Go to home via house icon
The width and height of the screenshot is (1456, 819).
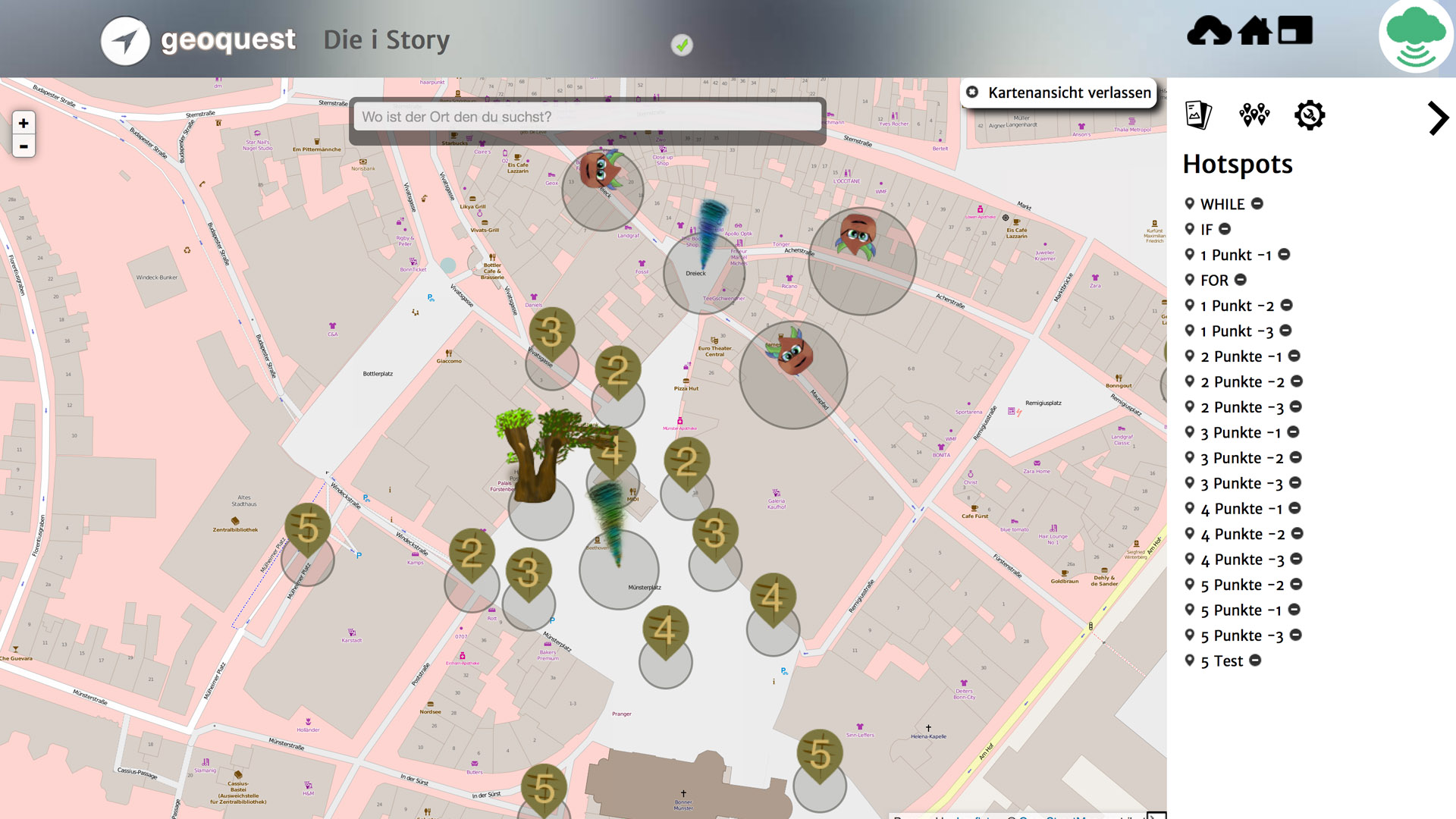coord(1255,32)
